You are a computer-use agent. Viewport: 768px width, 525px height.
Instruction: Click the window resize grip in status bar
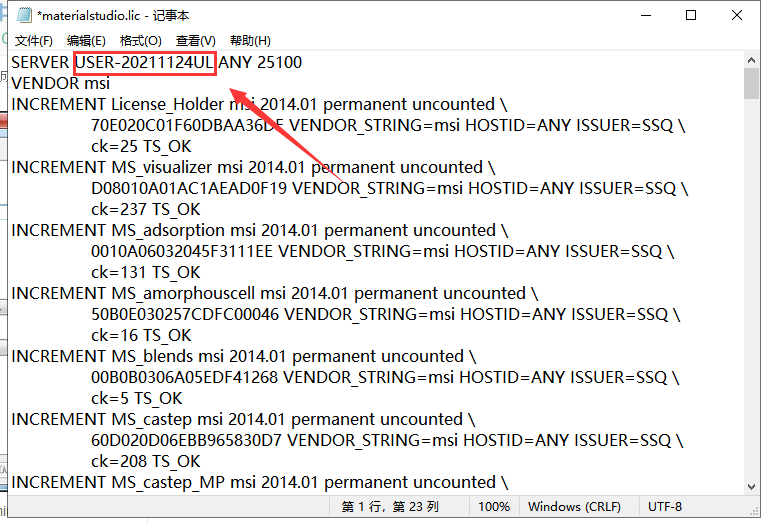tap(755, 511)
